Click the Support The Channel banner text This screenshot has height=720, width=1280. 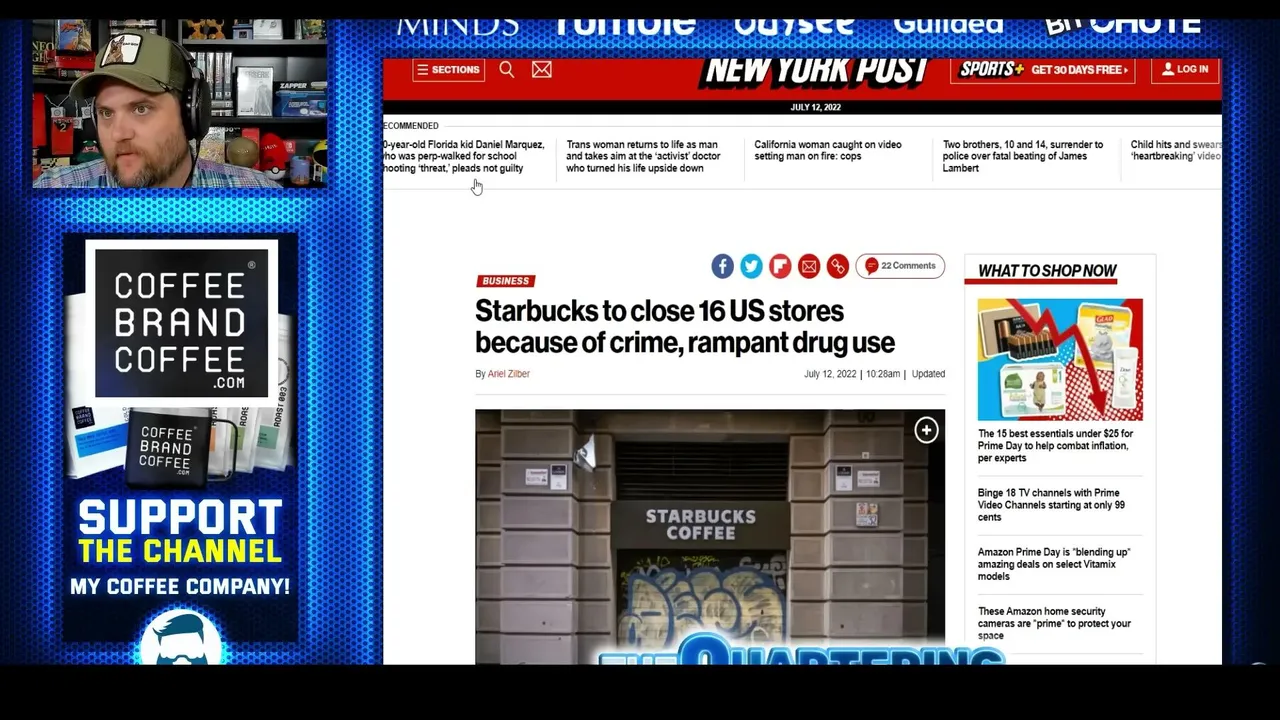(x=180, y=532)
